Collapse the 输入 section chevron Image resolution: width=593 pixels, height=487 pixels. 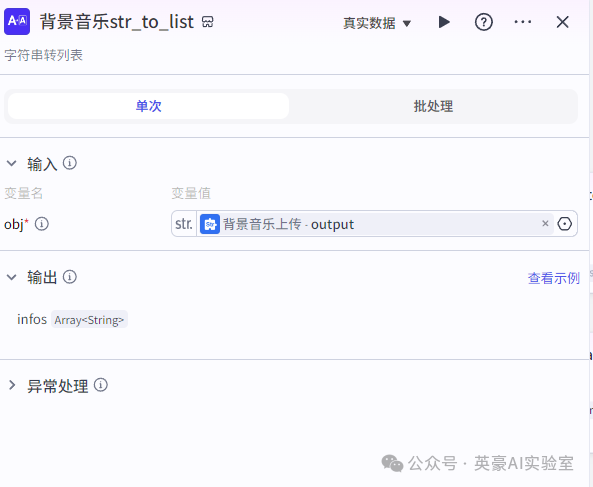point(12,163)
